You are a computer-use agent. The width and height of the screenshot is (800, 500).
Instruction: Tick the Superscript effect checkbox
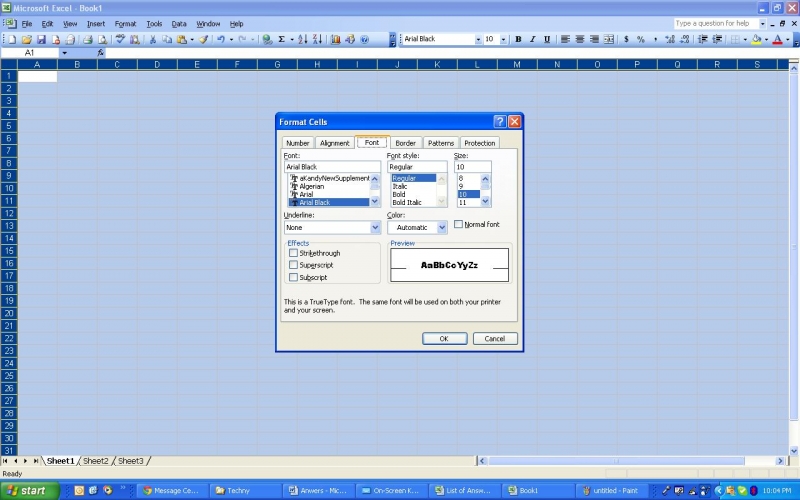tap(293, 265)
